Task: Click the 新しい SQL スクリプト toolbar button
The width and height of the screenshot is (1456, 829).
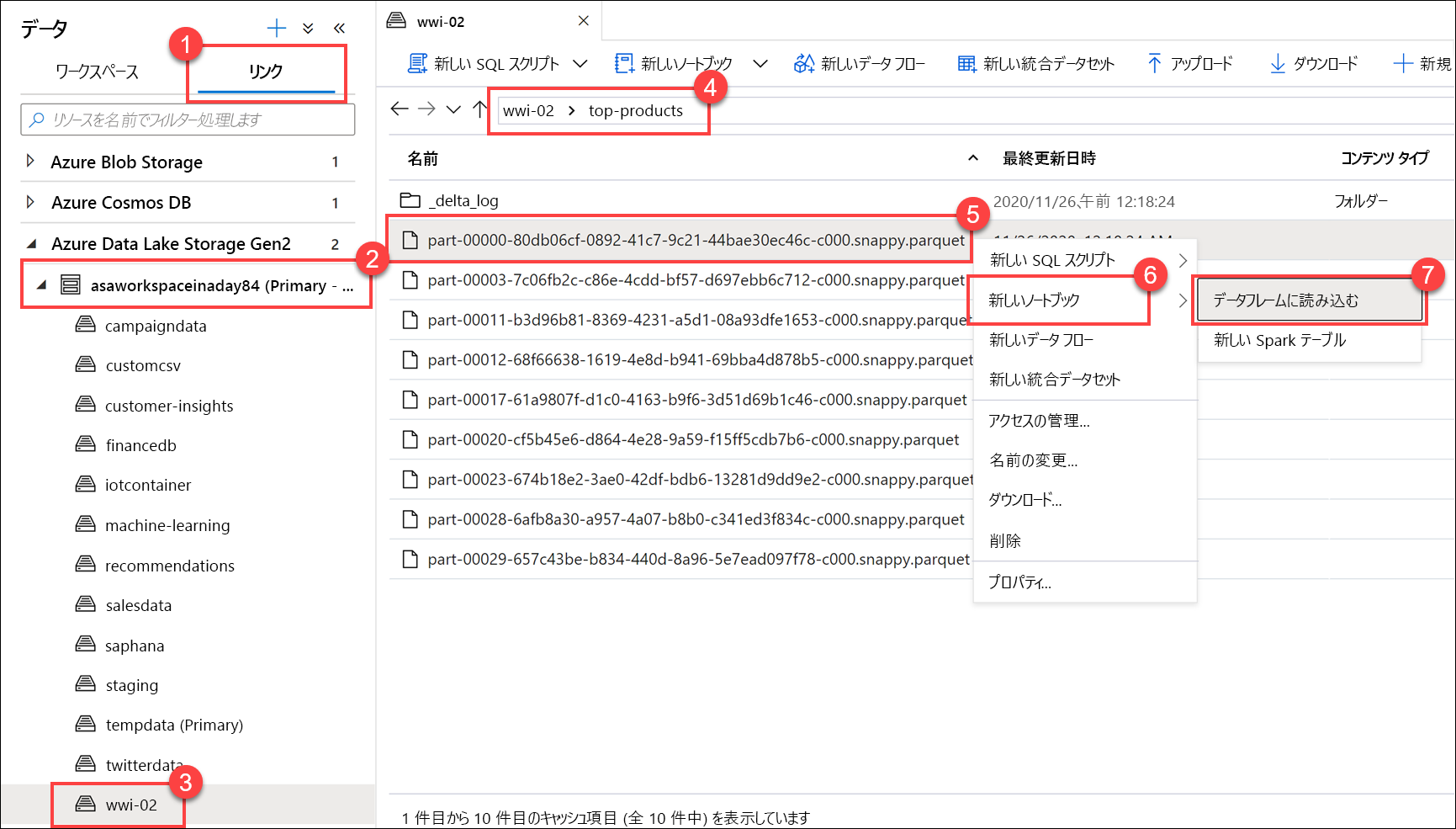Action: (483, 63)
